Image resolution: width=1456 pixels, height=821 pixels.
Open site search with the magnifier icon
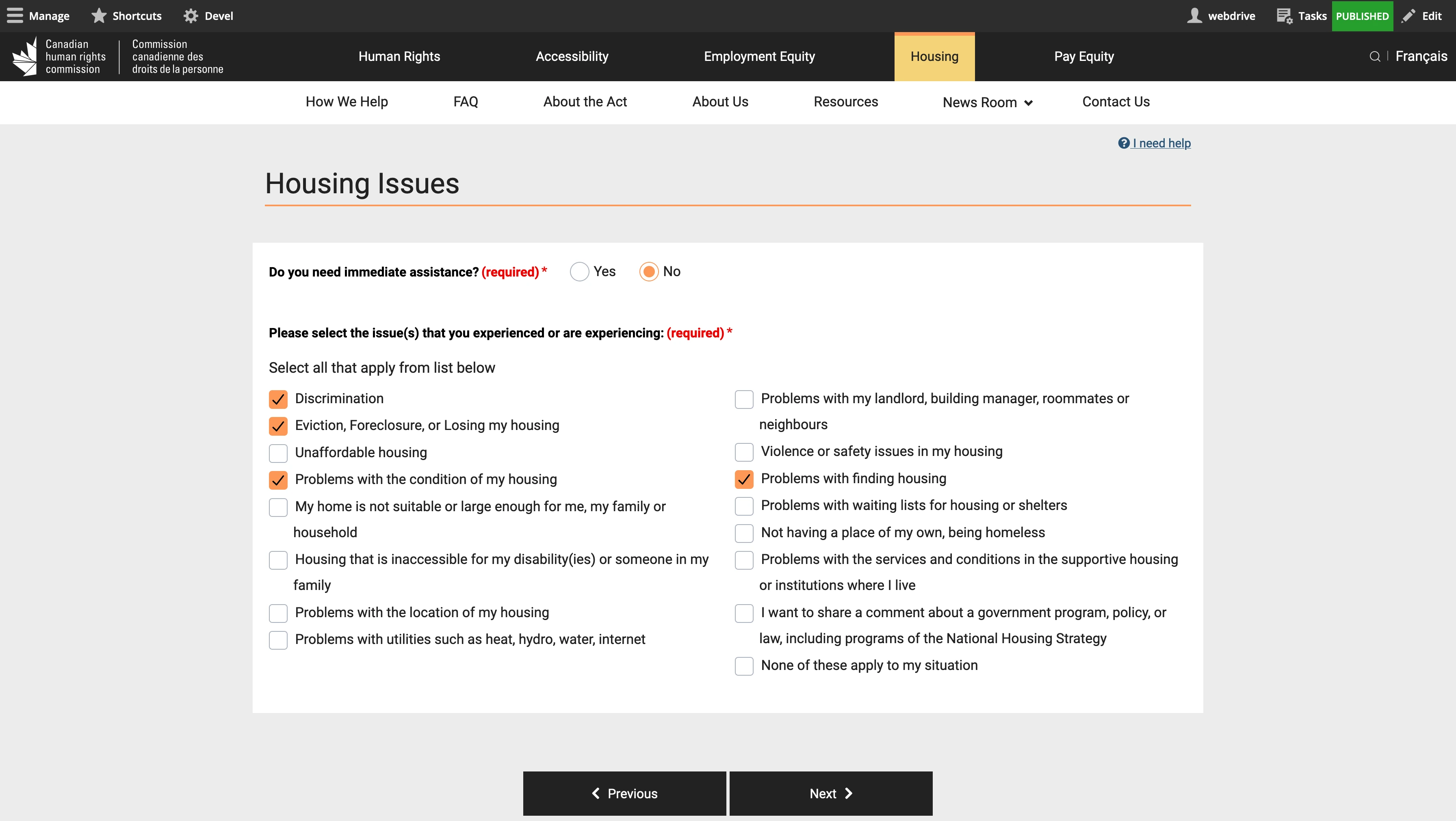(1375, 56)
